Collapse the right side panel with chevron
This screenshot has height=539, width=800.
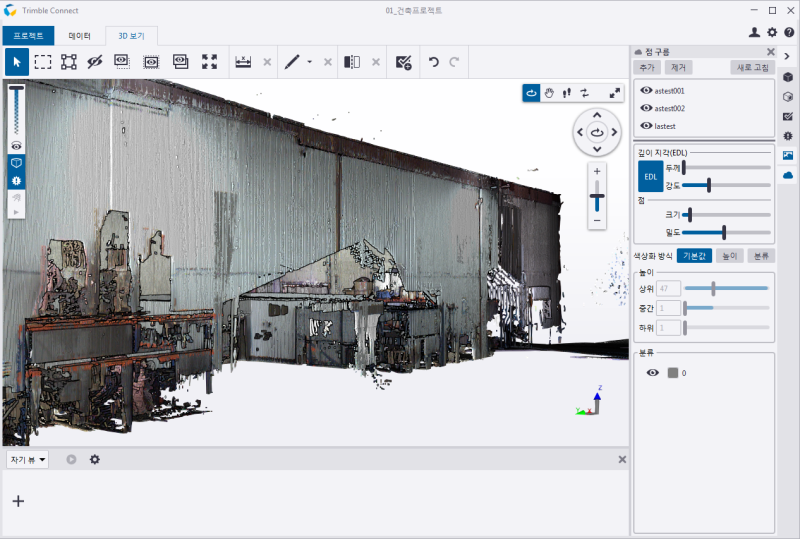[x=788, y=55]
